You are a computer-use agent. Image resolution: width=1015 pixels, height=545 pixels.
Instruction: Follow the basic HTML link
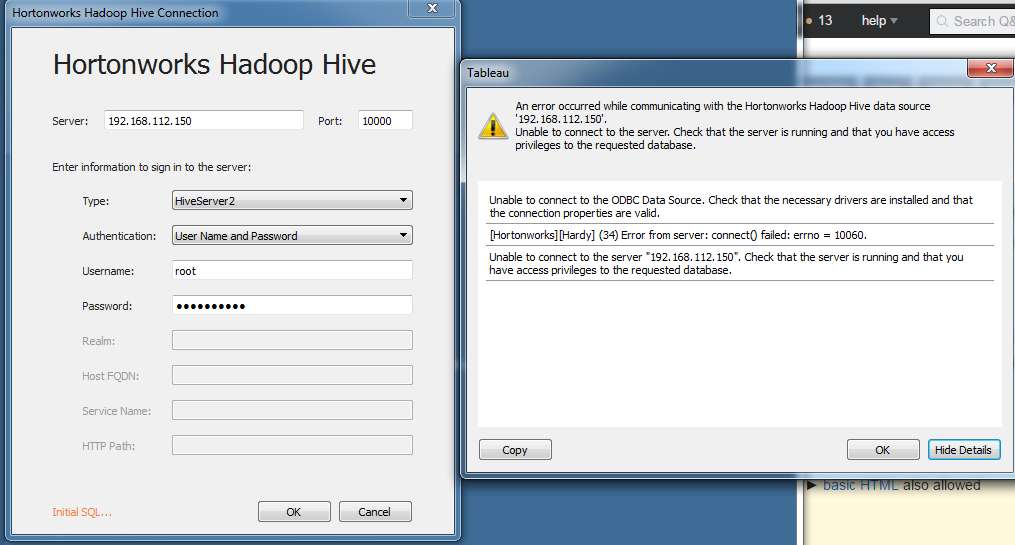coord(860,486)
